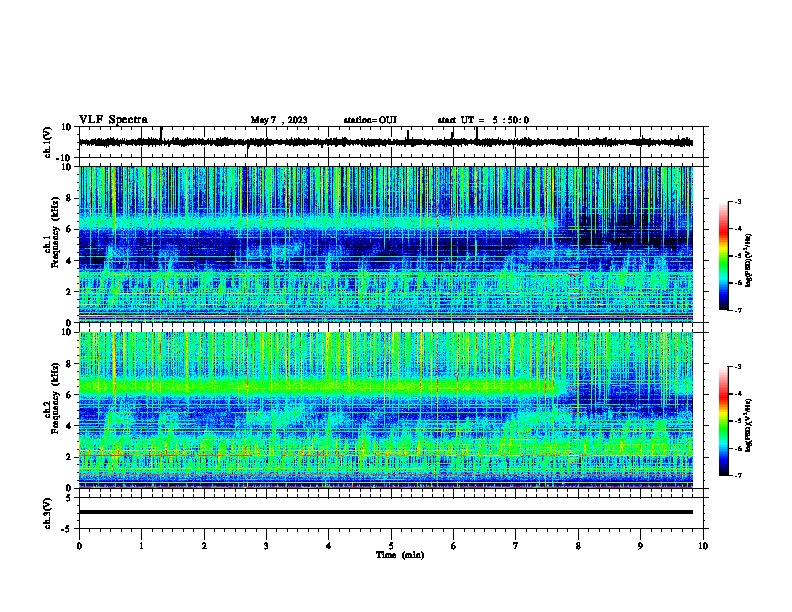792x612 pixels.
Task: Click time axis tick label "5"
Action: (x=391, y=546)
